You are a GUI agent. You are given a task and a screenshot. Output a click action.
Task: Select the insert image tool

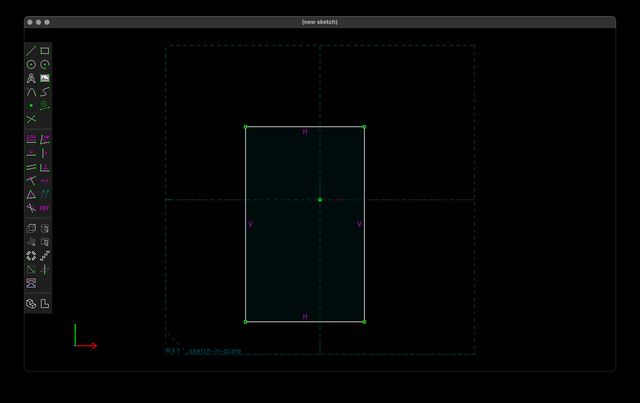45,78
